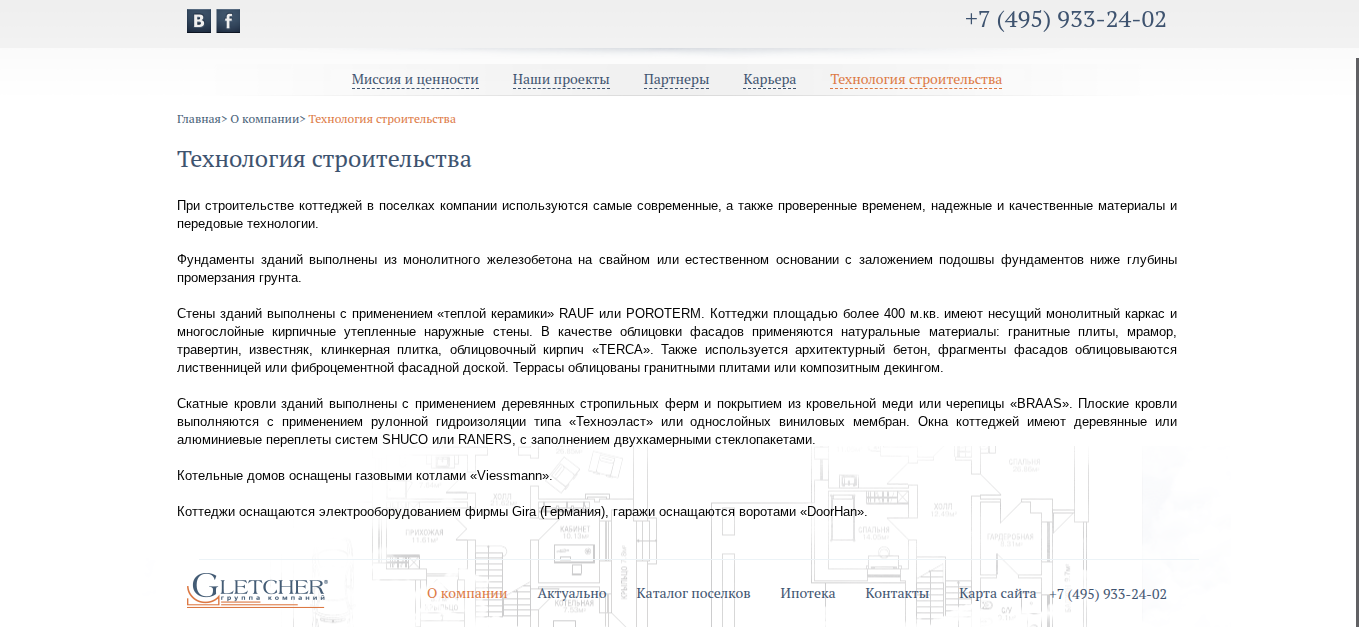Go to Наши проекты section

click(561, 80)
